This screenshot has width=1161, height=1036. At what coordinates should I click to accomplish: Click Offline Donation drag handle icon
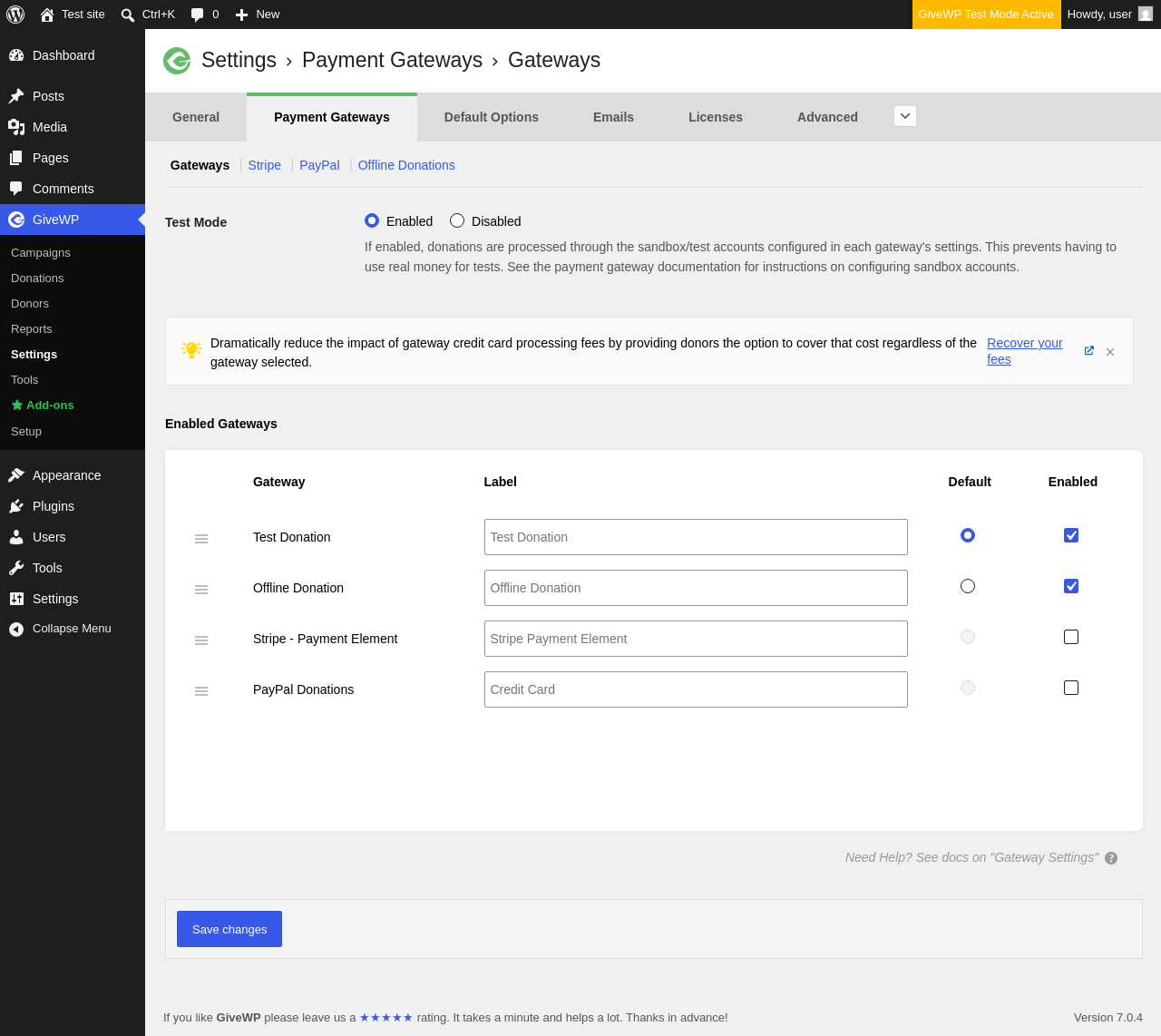[201, 590]
